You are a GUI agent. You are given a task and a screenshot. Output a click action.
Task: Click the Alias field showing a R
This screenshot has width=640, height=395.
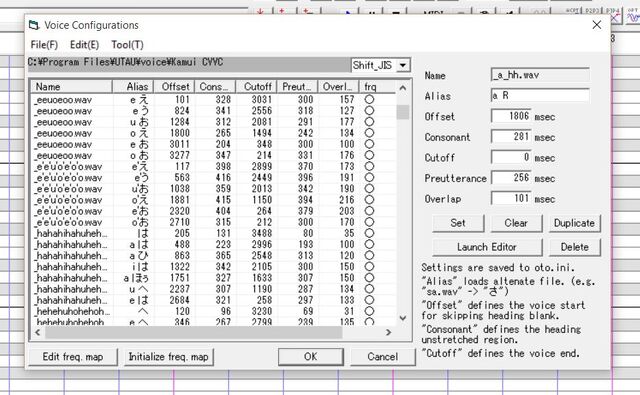540,95
